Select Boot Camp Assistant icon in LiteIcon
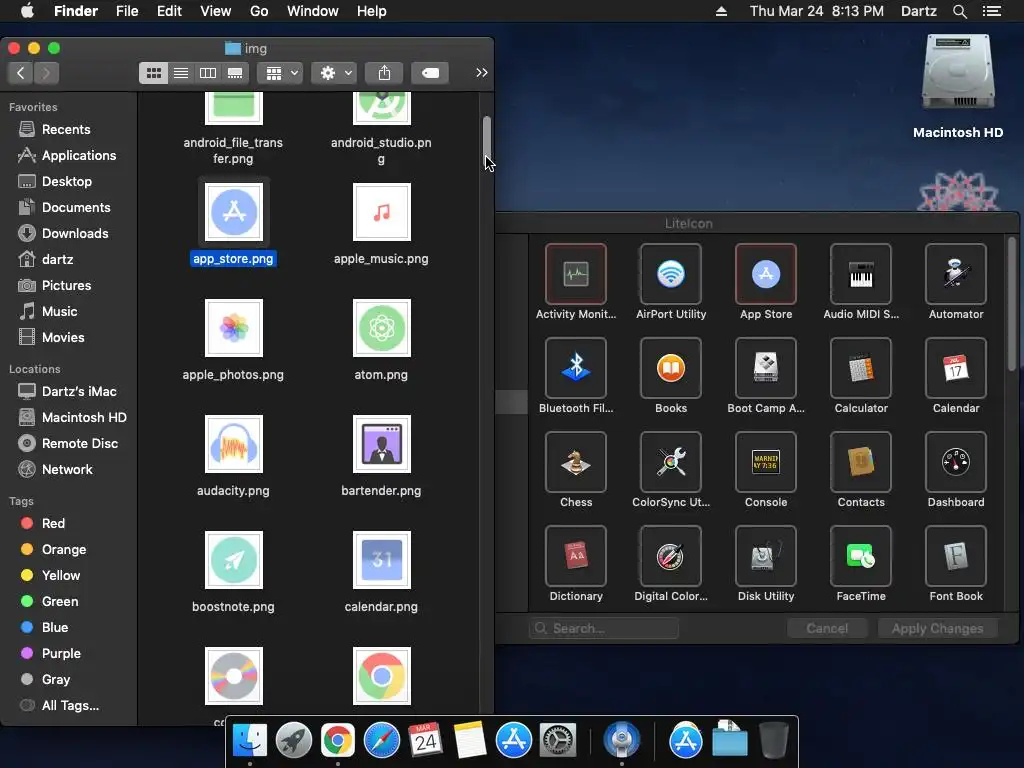1024x768 pixels. pos(765,368)
